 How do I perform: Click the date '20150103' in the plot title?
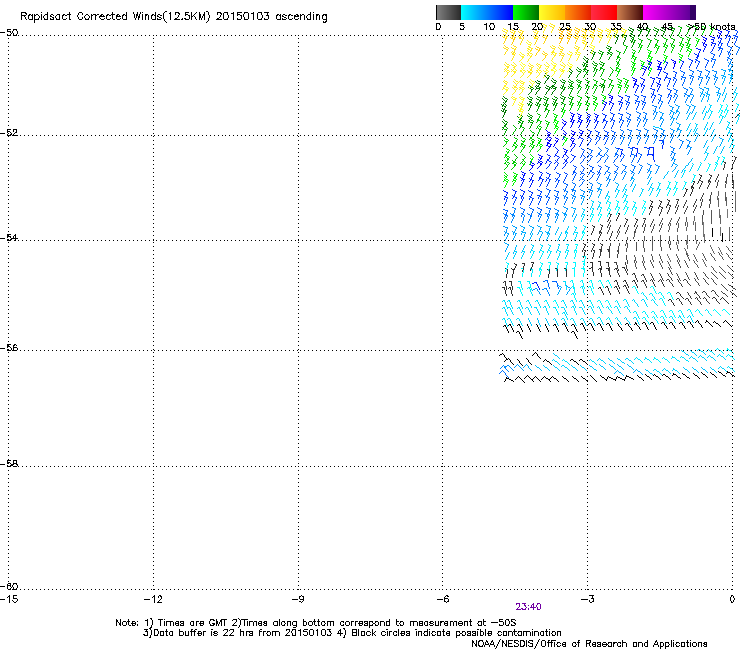243,16
